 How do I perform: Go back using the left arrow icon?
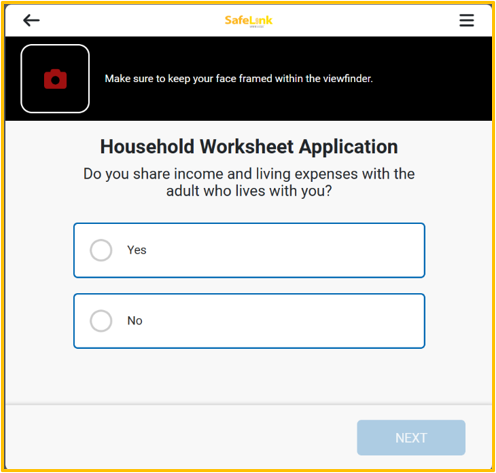[31, 20]
